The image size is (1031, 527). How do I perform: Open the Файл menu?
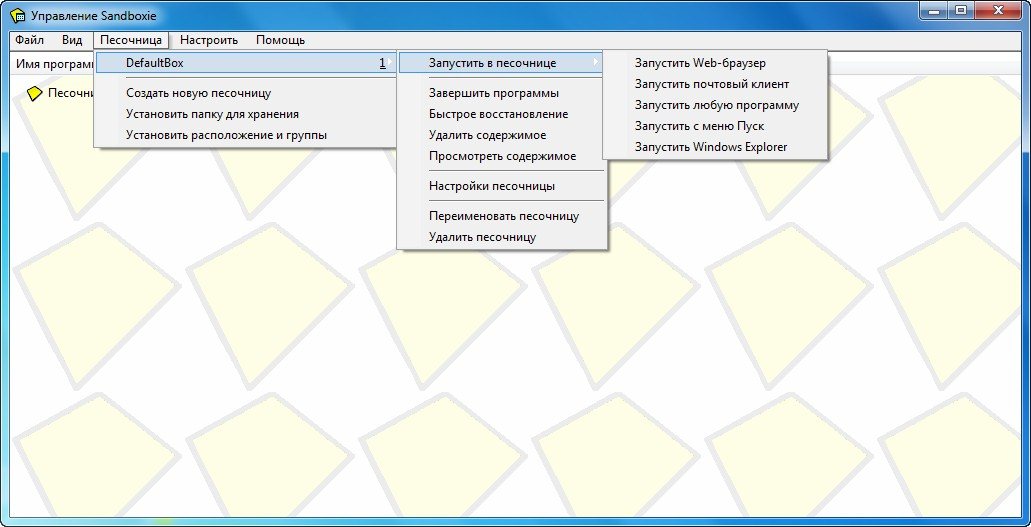(x=29, y=40)
